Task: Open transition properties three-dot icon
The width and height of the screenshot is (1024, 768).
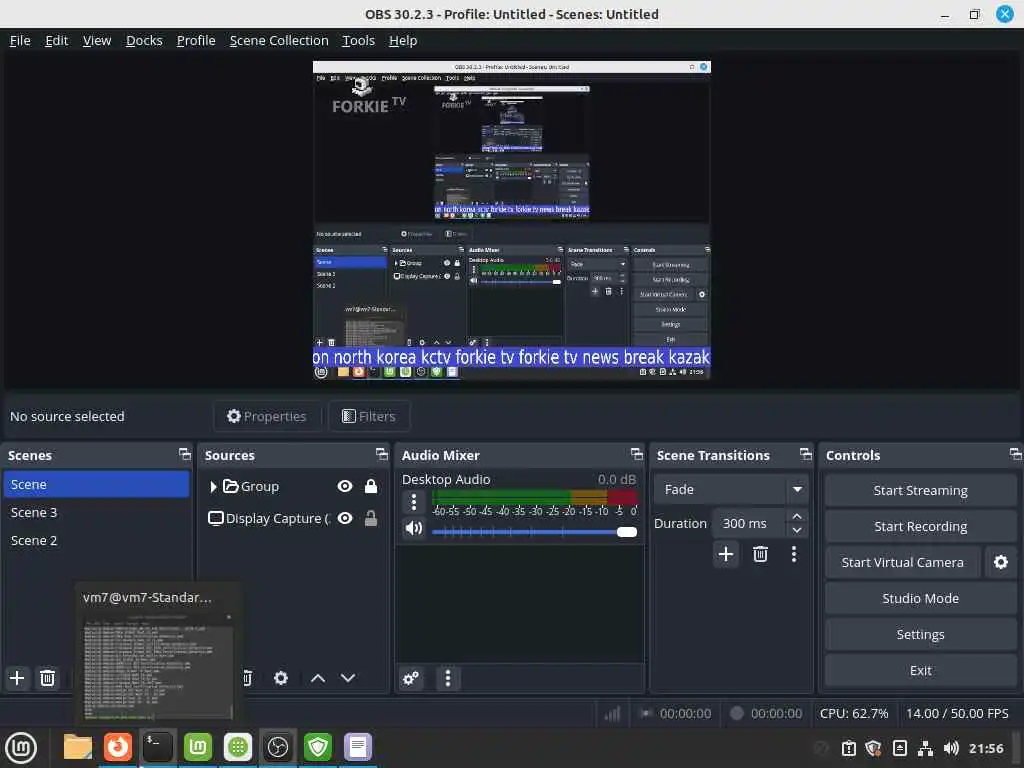Action: coord(793,554)
